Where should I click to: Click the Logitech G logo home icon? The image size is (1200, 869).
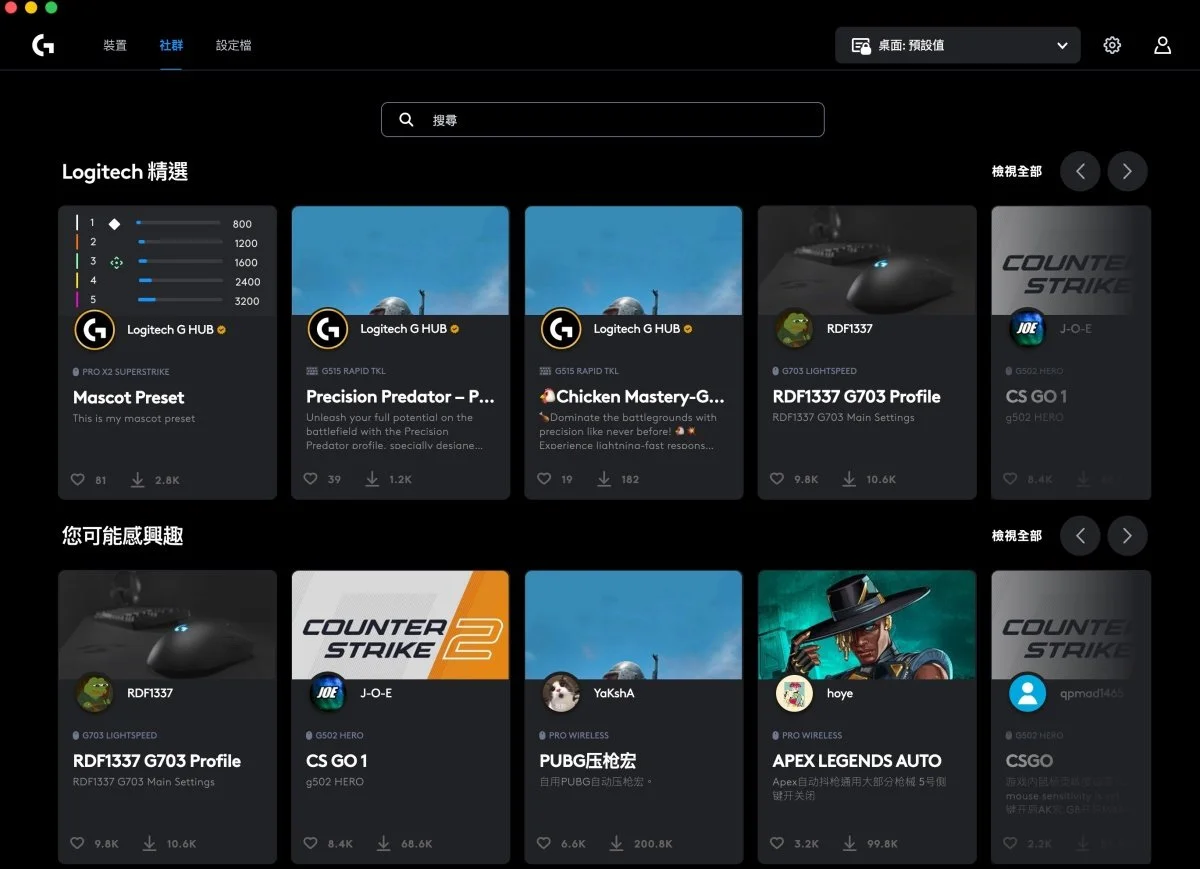[x=43, y=45]
